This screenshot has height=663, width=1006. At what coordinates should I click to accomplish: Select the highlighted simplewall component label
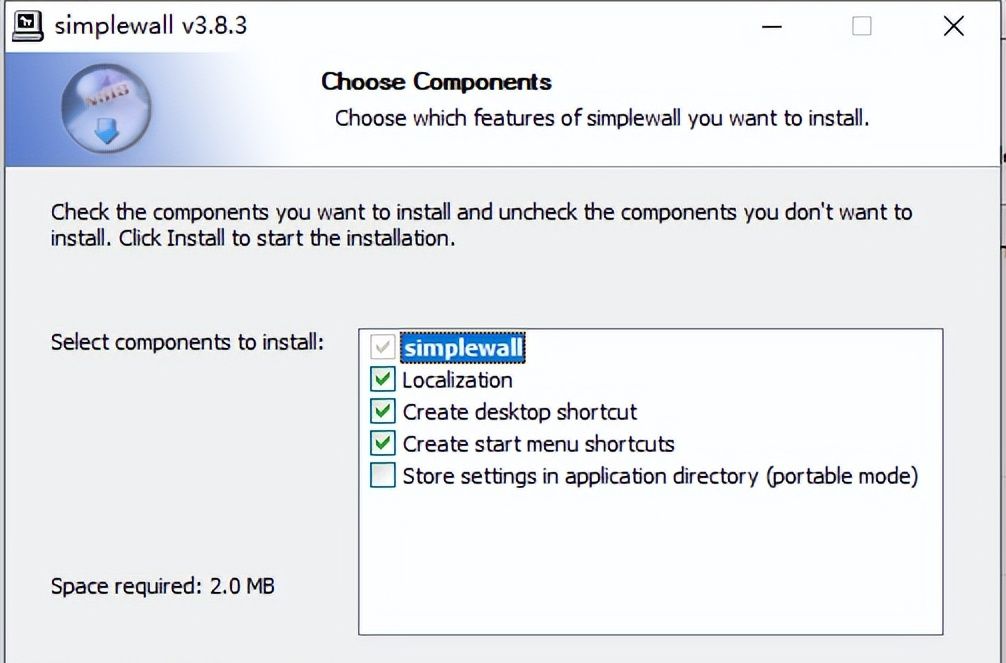[463, 348]
